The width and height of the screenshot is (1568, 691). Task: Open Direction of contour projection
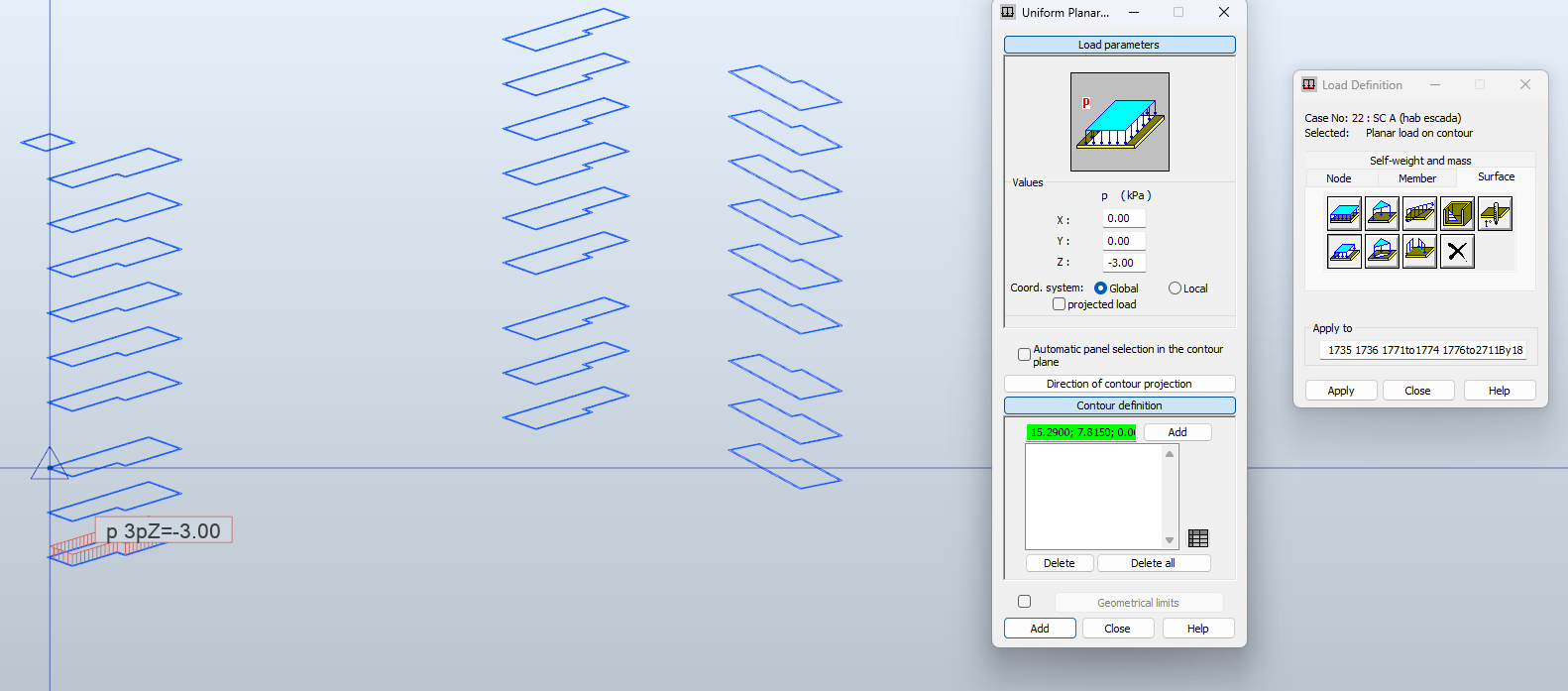click(1120, 384)
